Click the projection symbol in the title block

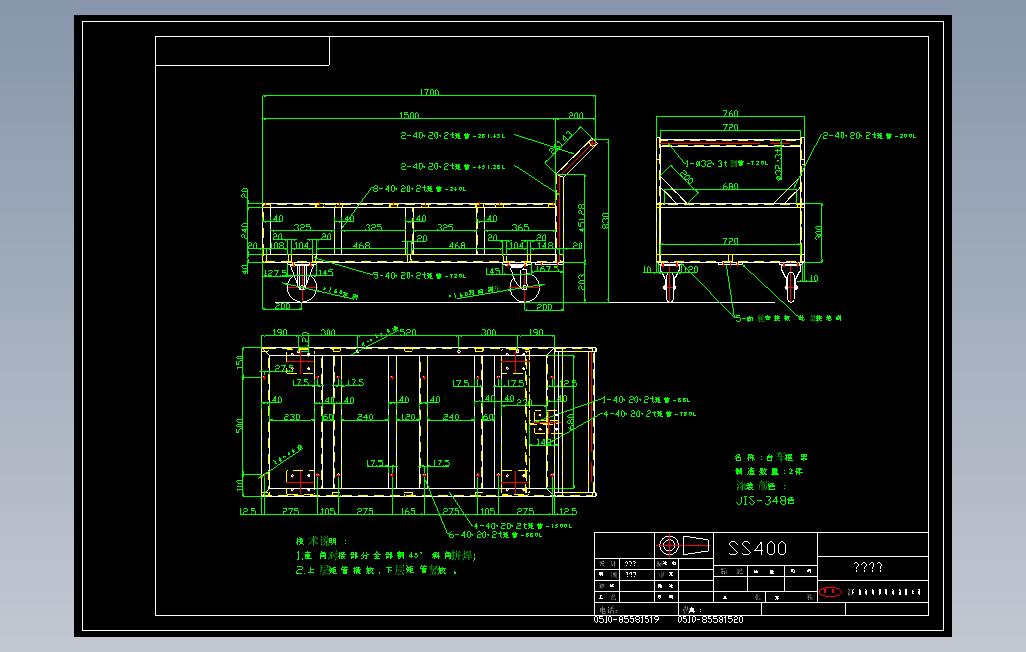(682, 545)
